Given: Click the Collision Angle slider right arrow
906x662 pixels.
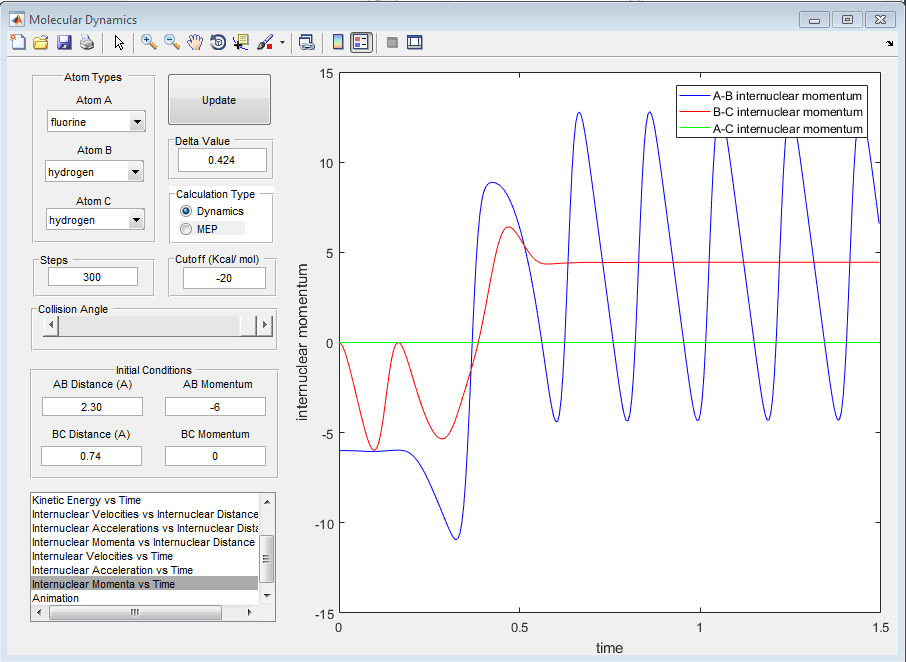Looking at the screenshot, I should [x=265, y=325].
